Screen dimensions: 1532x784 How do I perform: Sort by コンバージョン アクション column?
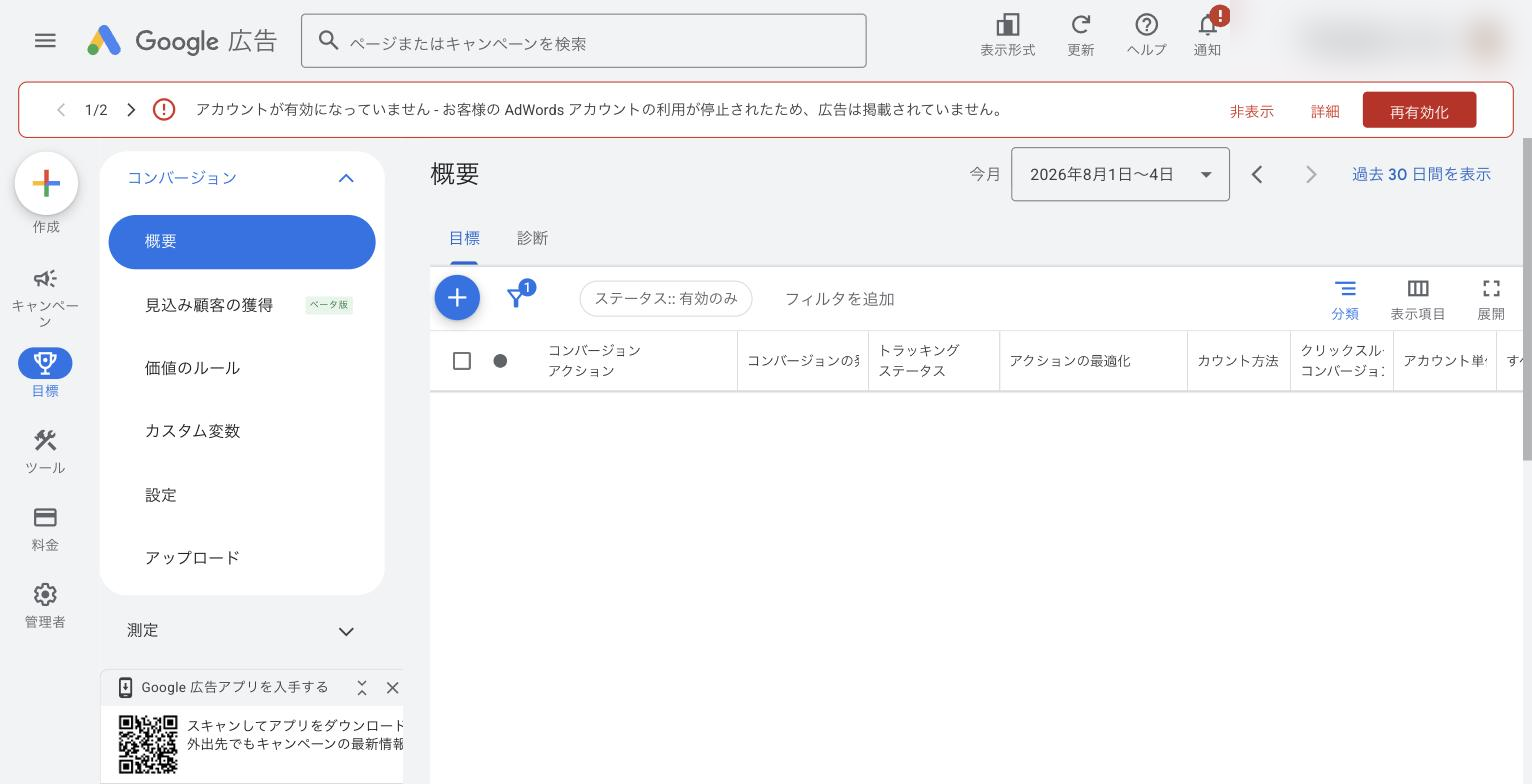(x=594, y=361)
